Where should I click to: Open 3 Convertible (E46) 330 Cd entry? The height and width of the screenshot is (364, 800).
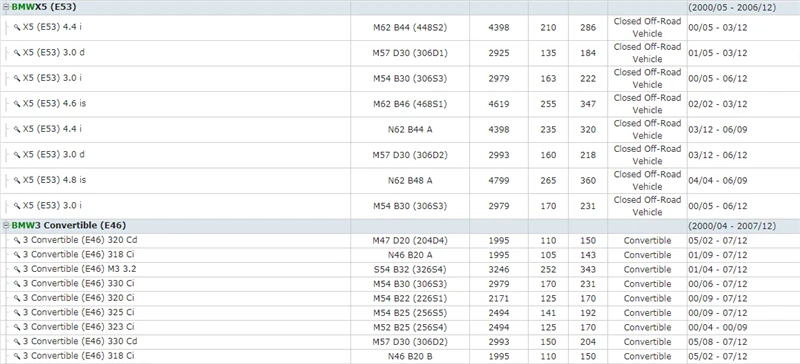point(80,341)
